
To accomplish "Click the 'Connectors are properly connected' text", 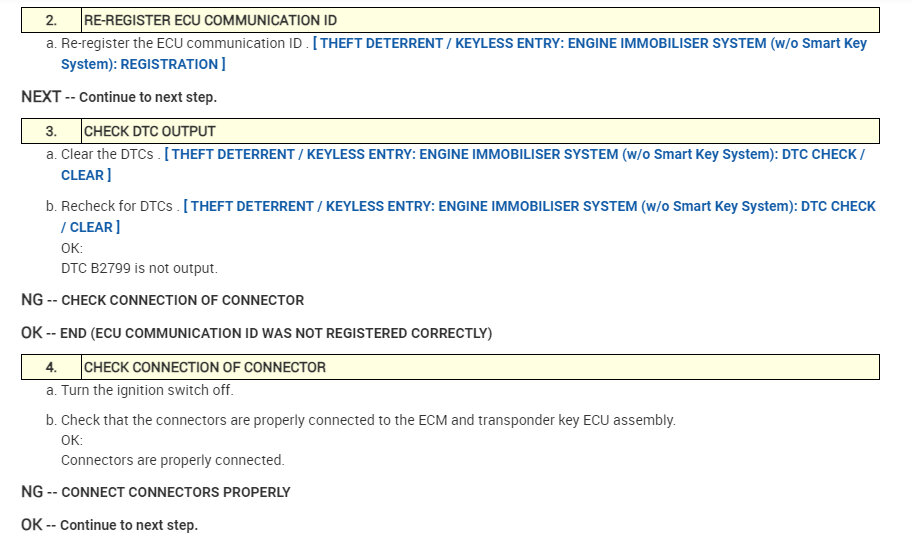I will [173, 461].
